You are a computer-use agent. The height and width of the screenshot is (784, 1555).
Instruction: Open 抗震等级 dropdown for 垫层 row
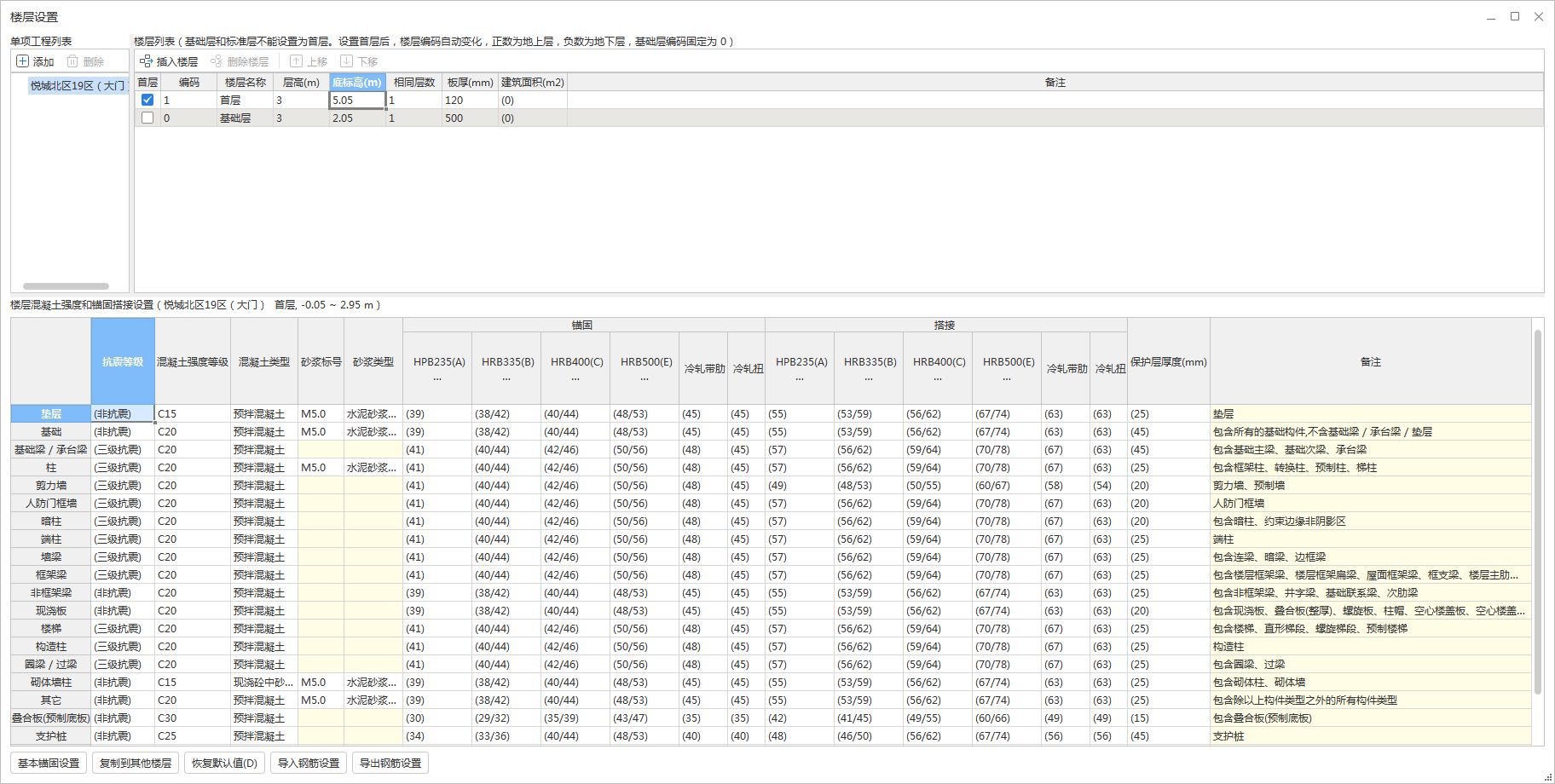[x=123, y=413]
